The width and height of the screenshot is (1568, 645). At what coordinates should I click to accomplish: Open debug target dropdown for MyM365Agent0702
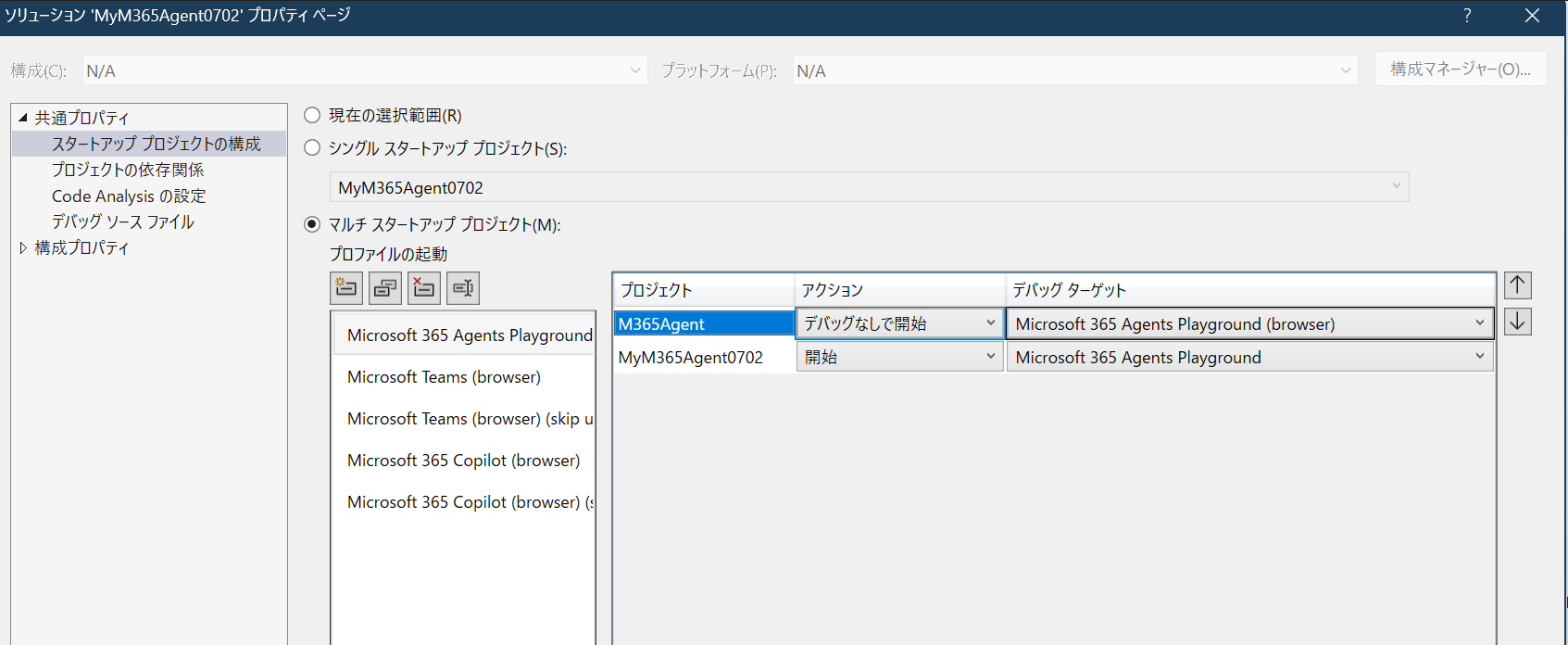[1250, 357]
